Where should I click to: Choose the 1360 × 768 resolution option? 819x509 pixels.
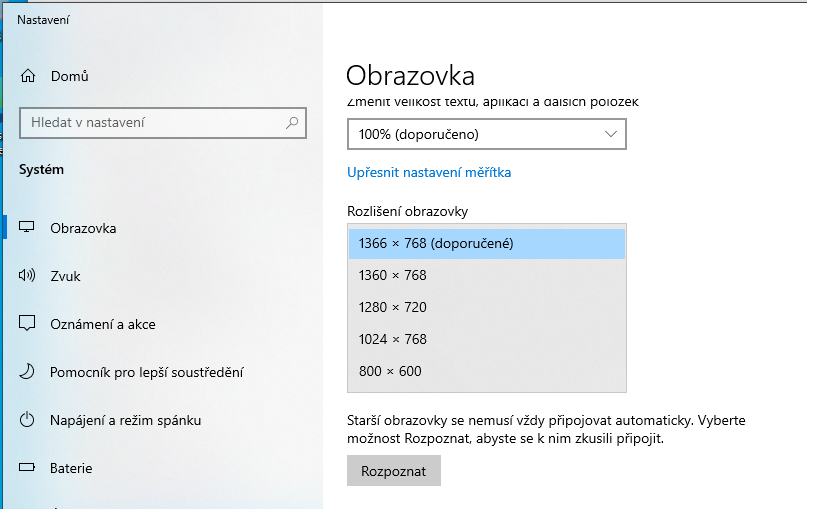coord(486,275)
